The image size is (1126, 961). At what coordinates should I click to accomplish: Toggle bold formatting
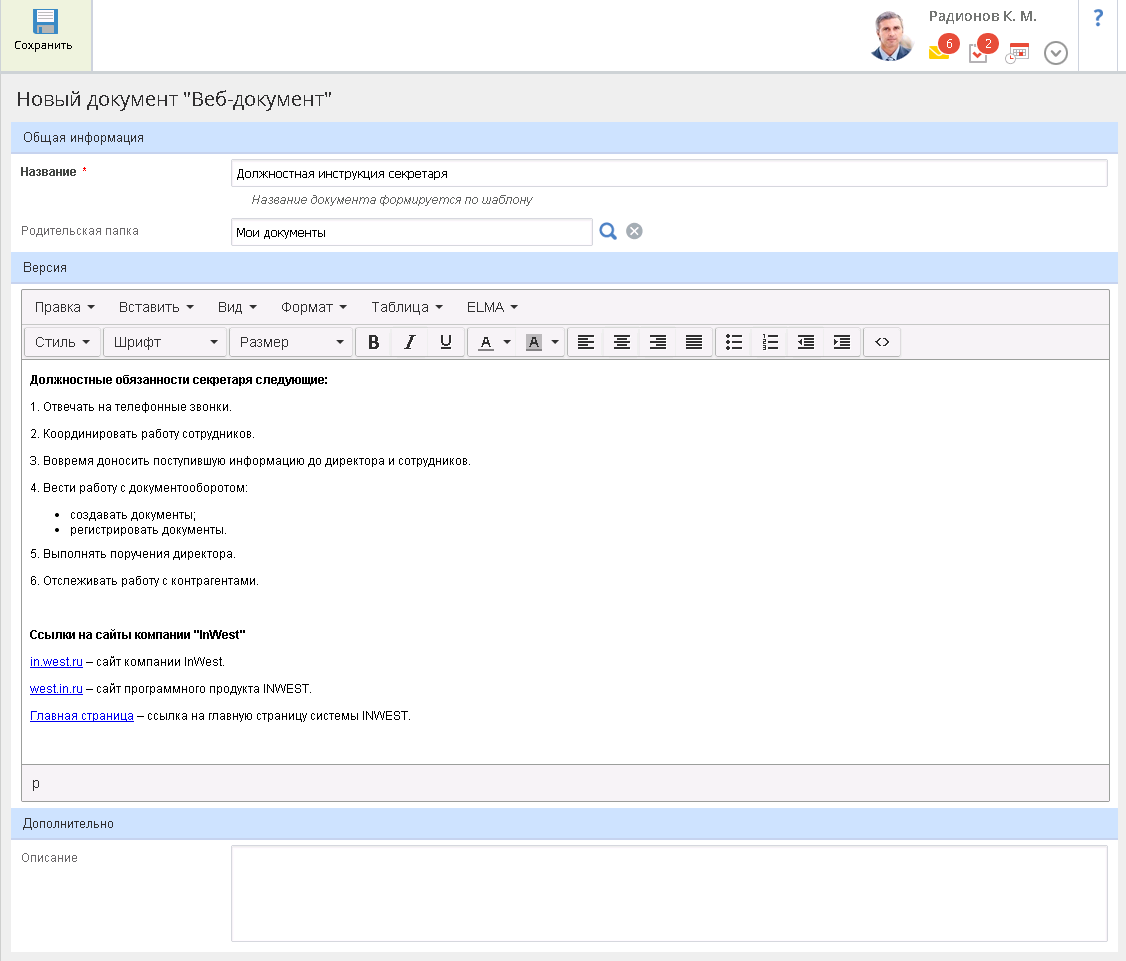pos(373,342)
